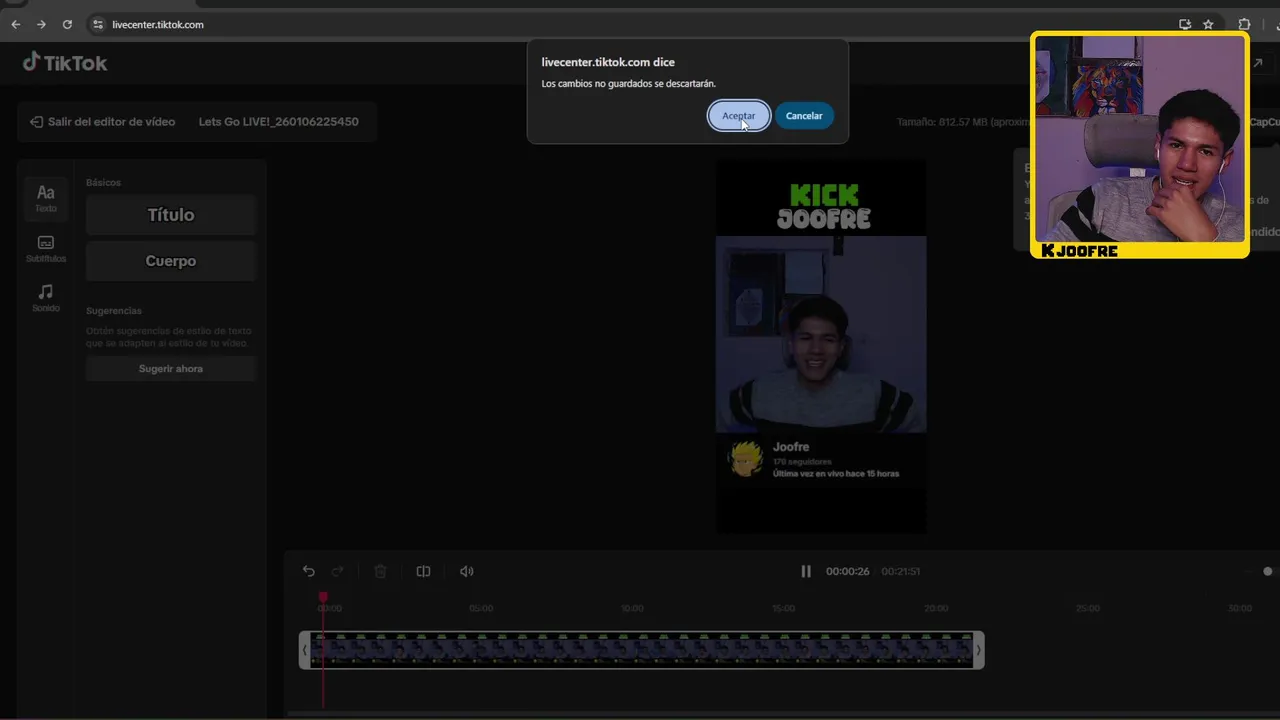Go back in browser history
1280x720 pixels.
(16, 24)
